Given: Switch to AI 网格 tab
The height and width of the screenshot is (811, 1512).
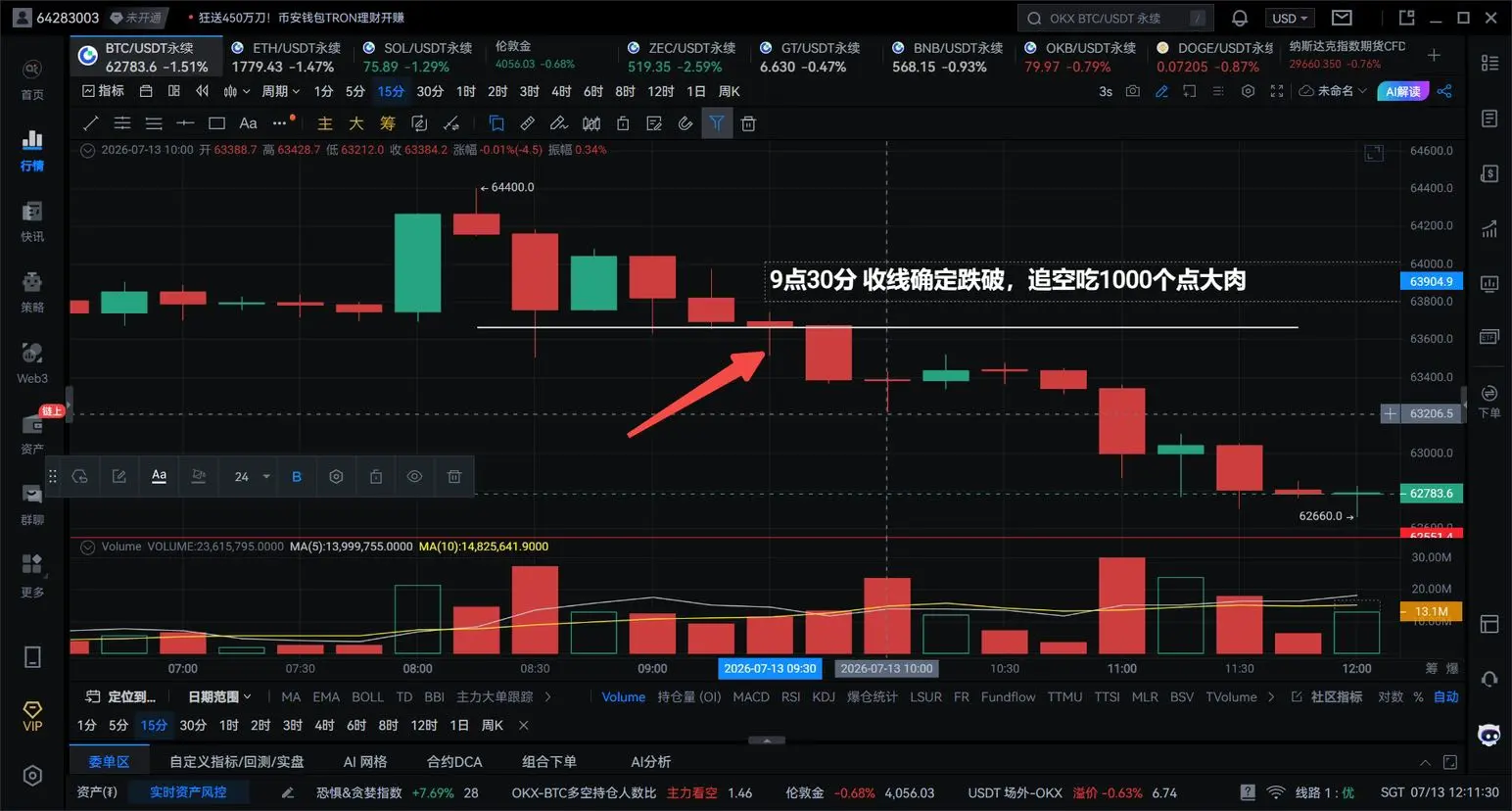Looking at the screenshot, I should (x=365, y=762).
